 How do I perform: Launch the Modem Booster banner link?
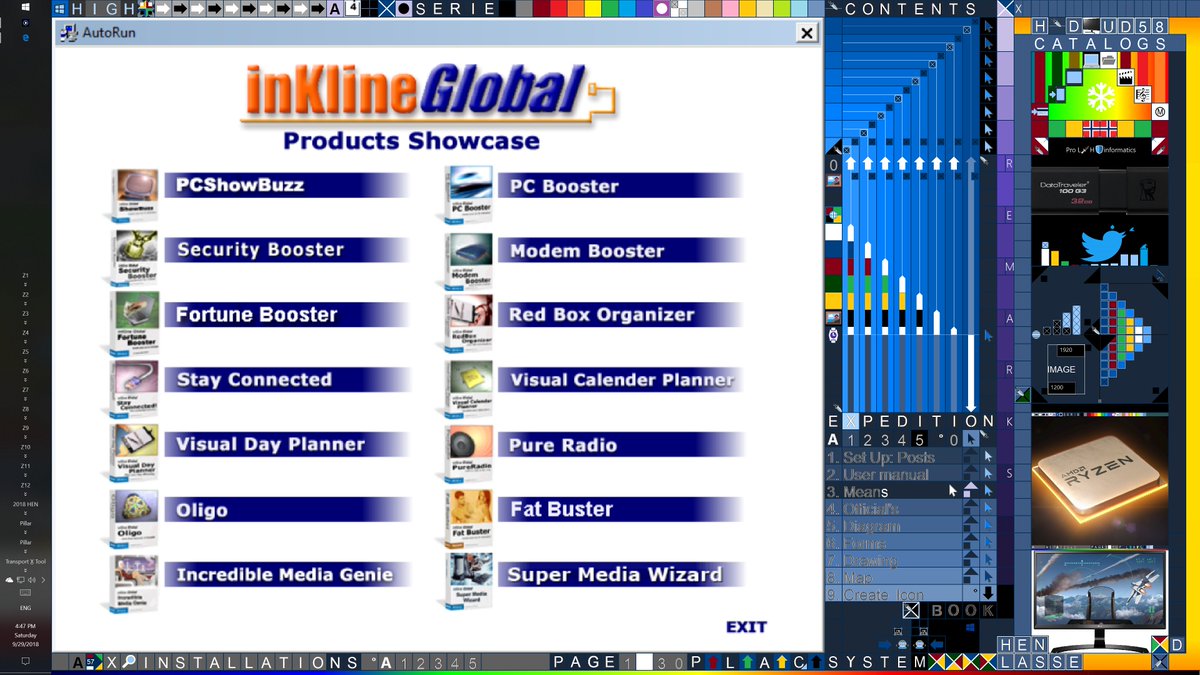pyautogui.click(x=620, y=250)
